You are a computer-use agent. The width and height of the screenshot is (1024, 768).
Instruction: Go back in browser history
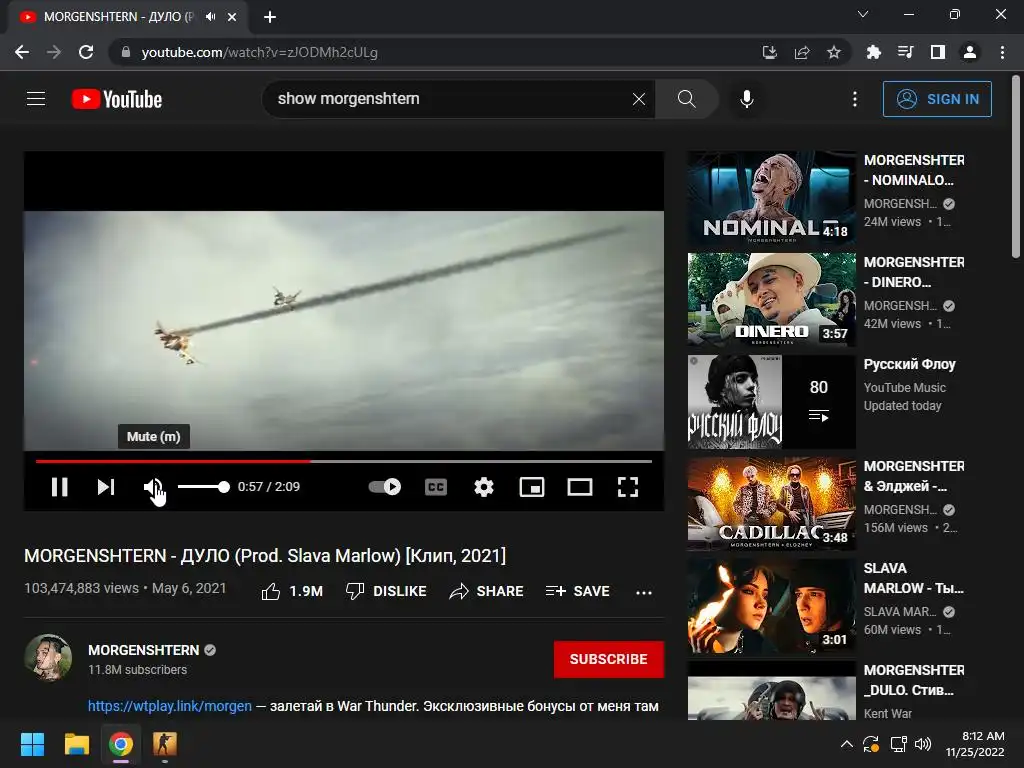(22, 52)
